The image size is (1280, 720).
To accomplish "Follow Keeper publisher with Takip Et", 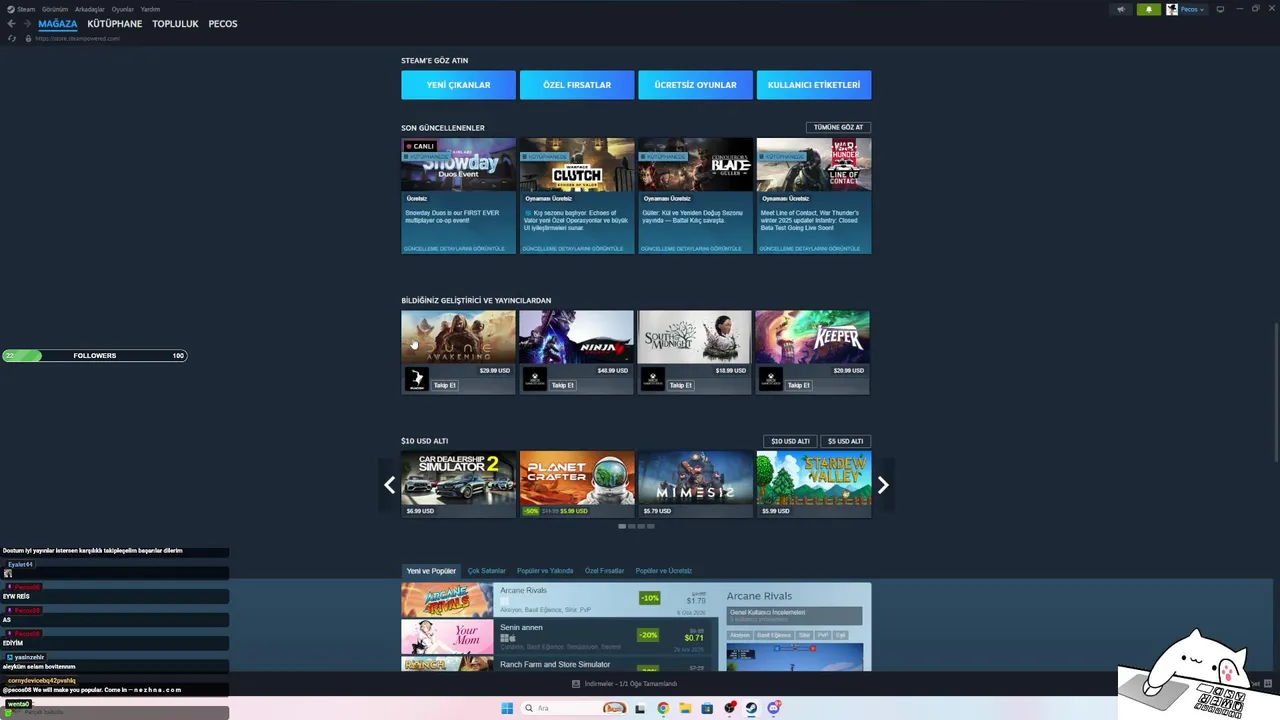I will click(798, 385).
